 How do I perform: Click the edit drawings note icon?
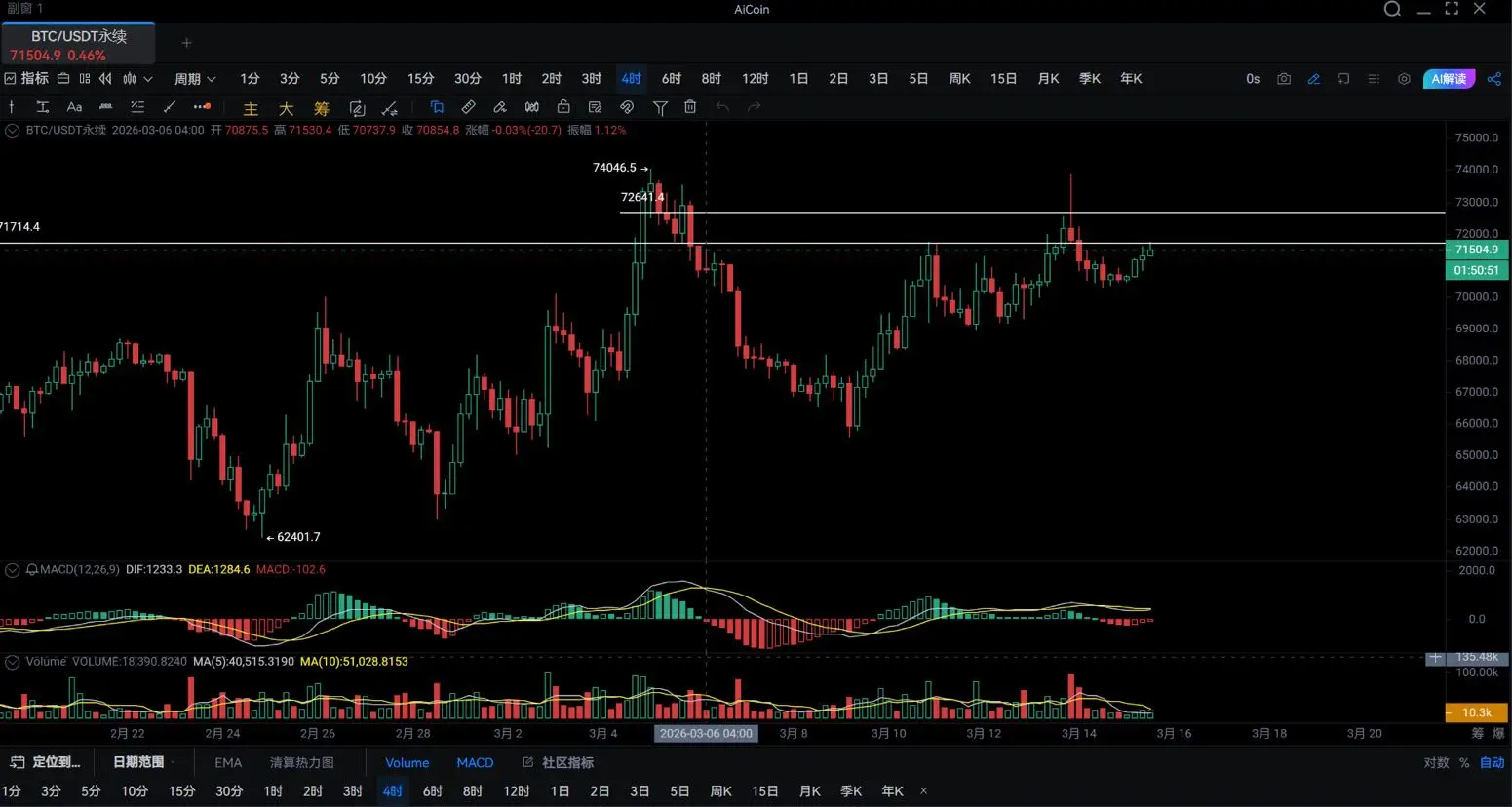click(595, 107)
